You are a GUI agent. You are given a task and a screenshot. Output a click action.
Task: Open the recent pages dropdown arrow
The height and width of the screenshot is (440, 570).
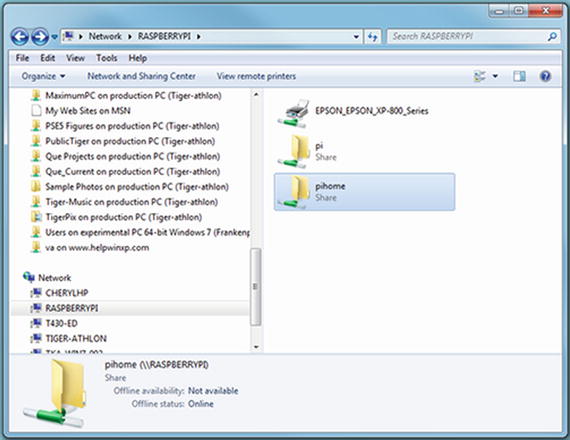(x=55, y=37)
